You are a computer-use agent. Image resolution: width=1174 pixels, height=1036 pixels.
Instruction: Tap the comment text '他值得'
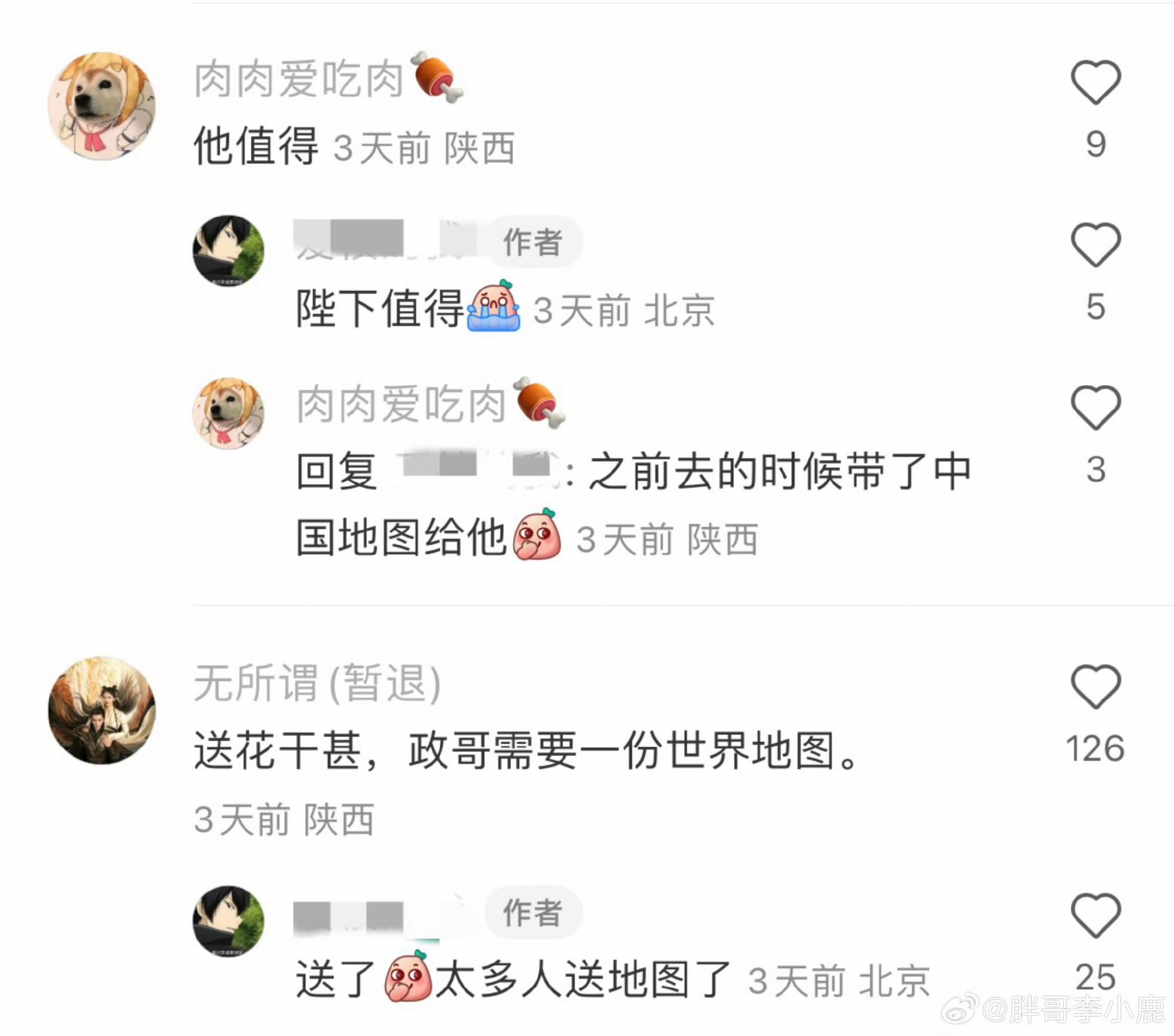(256, 146)
